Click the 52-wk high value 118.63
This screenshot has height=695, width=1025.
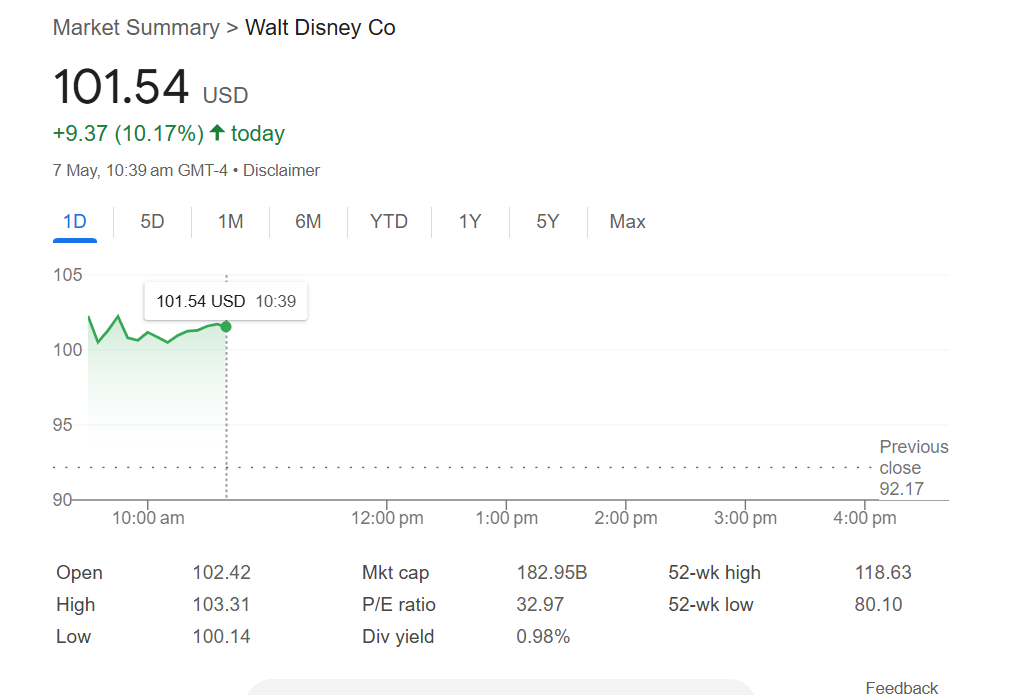click(x=883, y=573)
